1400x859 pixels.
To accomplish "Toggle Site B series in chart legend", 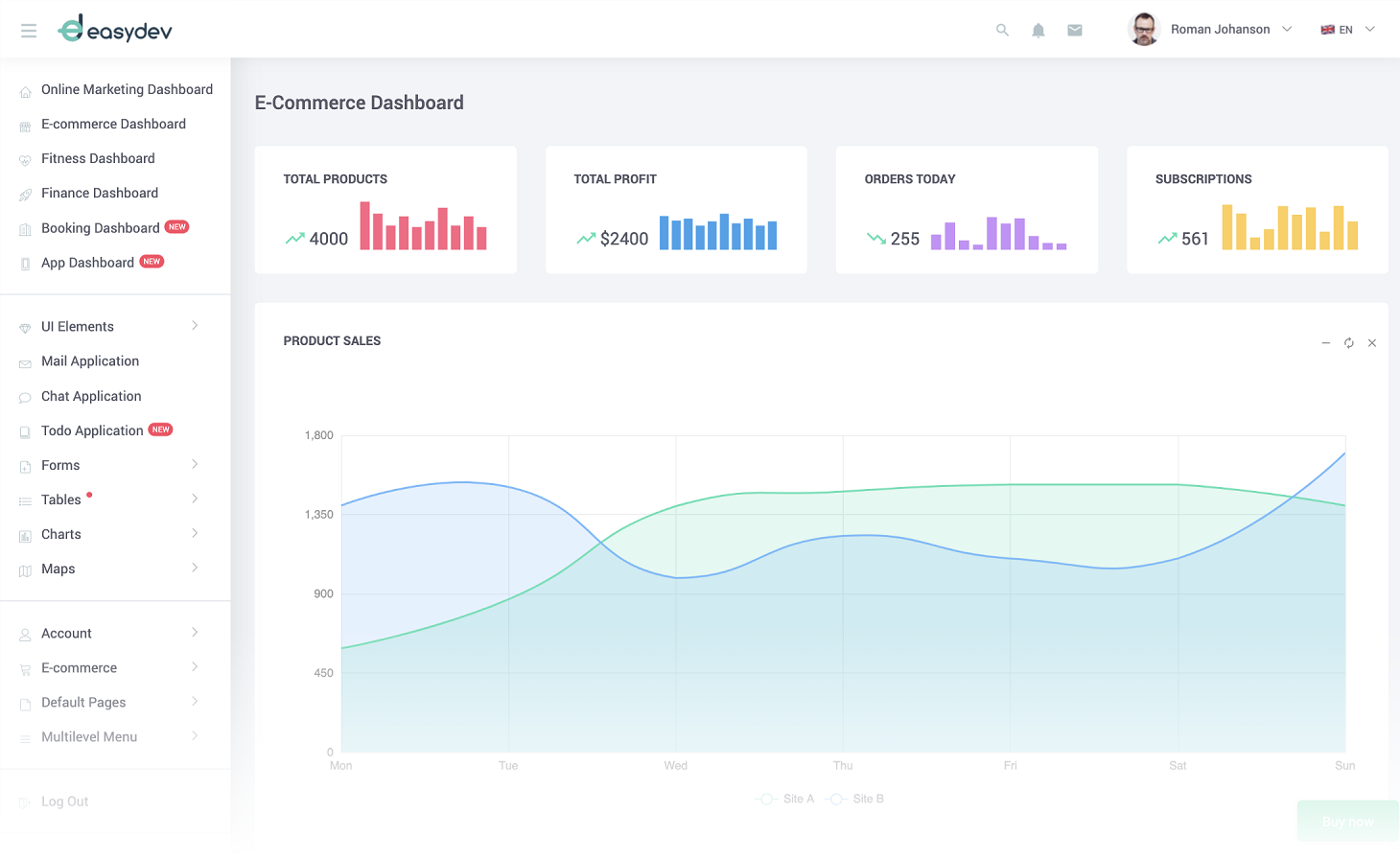I will click(x=855, y=799).
